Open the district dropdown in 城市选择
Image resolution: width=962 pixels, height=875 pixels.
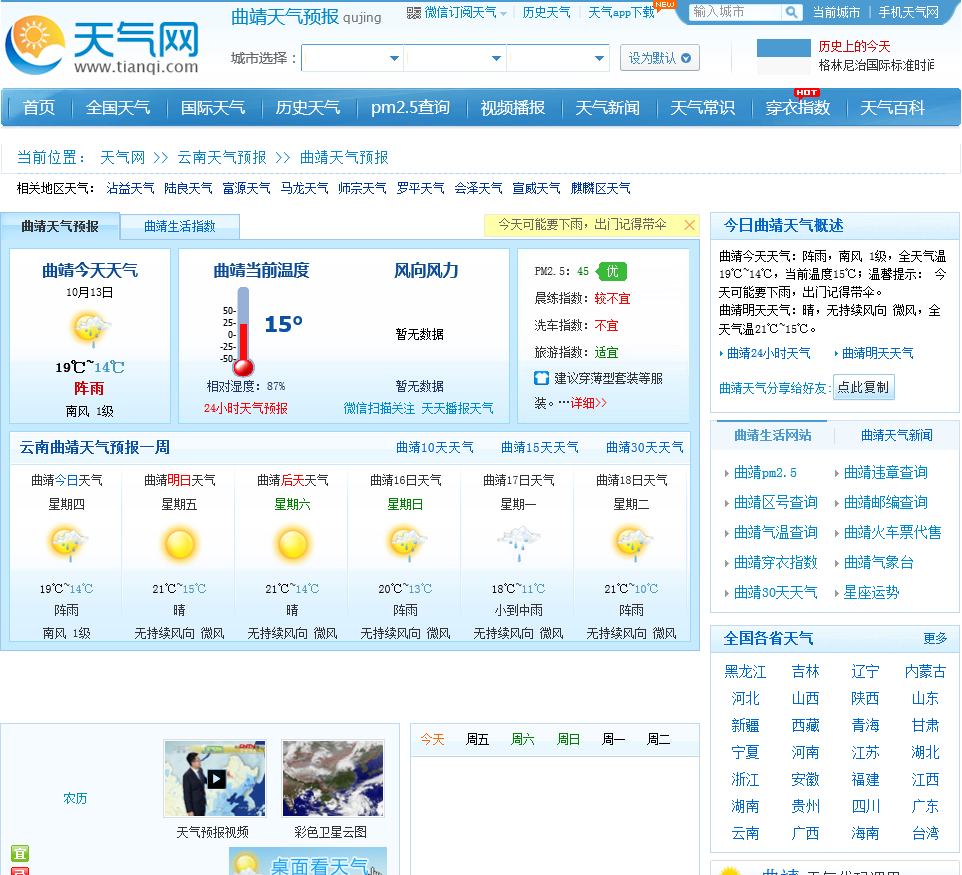[558, 58]
